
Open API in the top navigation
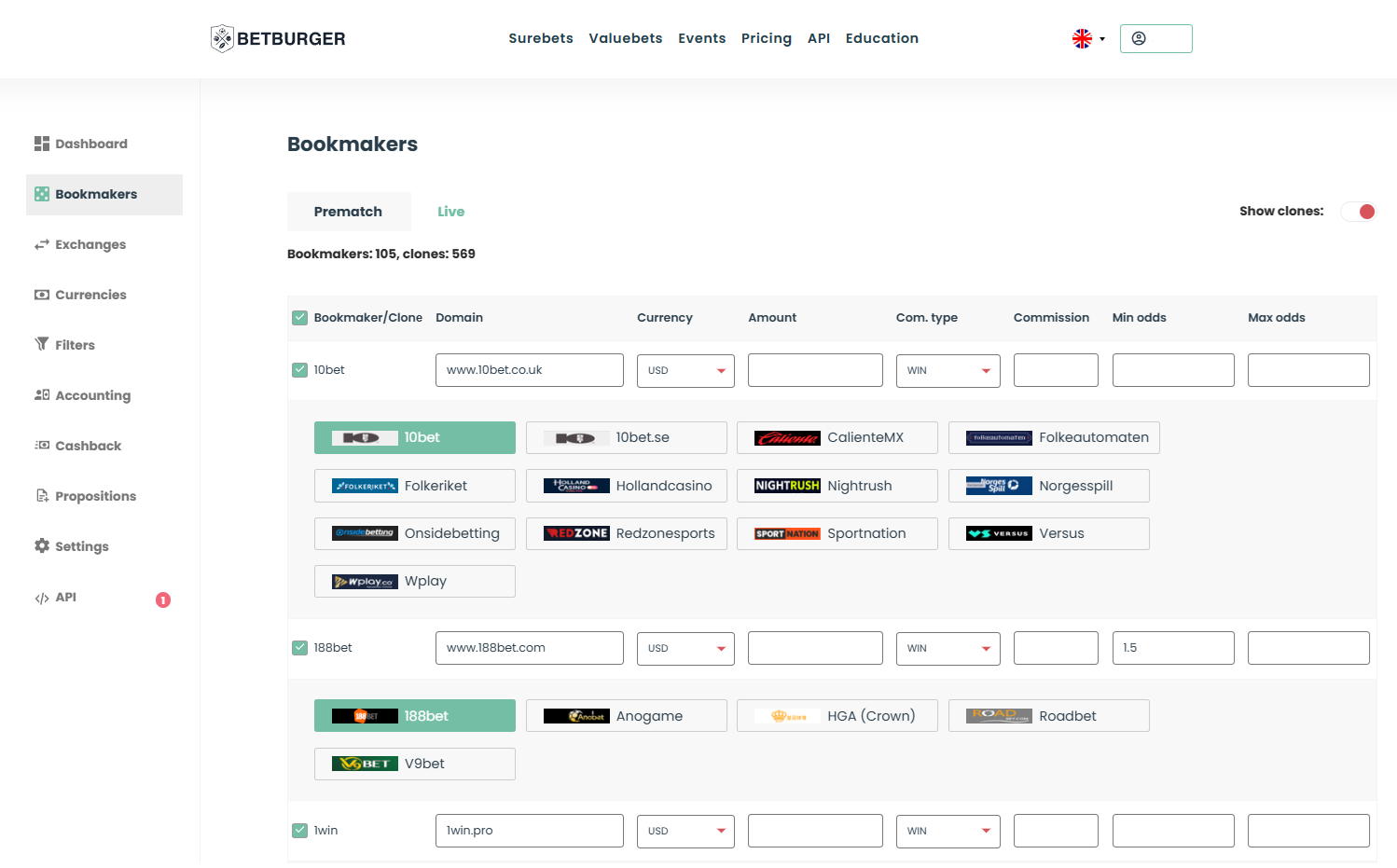pyautogui.click(x=819, y=38)
